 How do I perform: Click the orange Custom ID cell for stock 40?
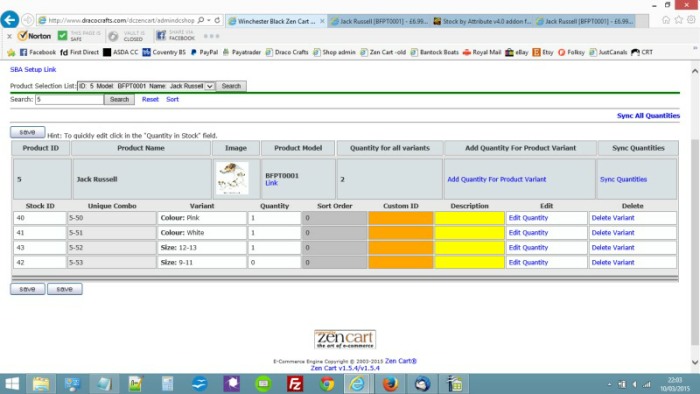pos(400,218)
